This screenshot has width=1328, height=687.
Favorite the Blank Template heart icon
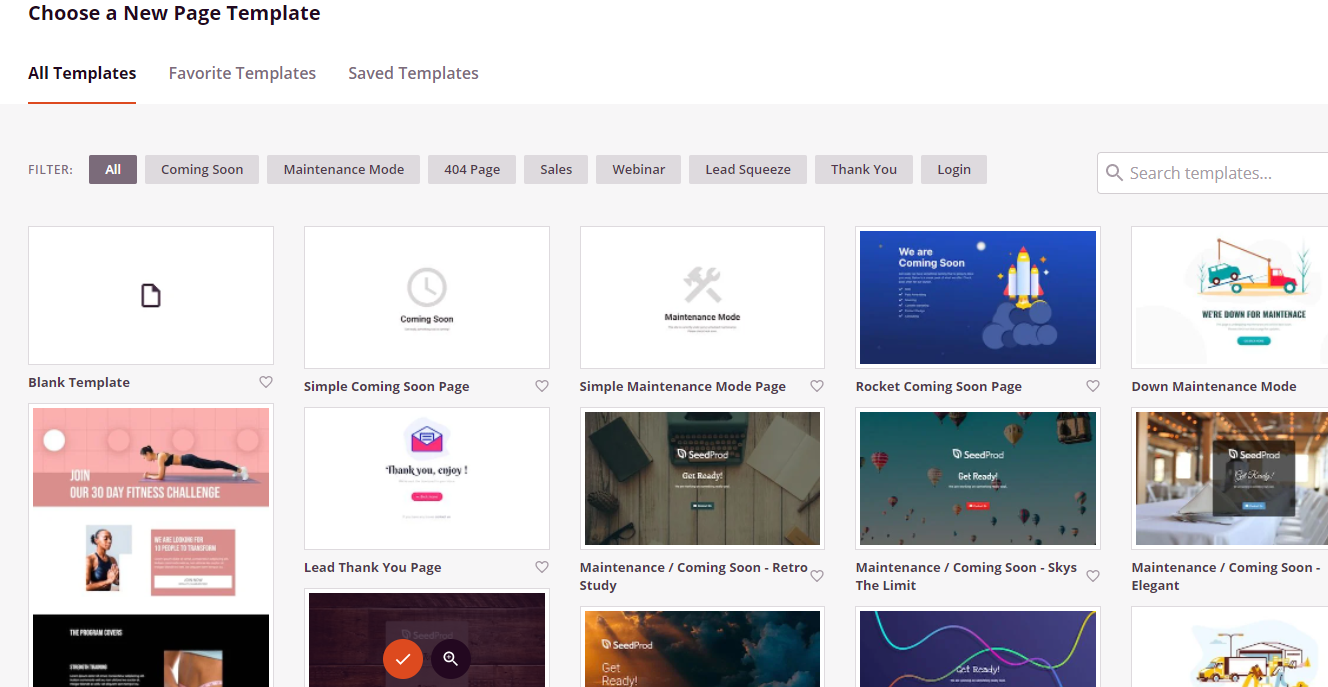pyautogui.click(x=266, y=382)
